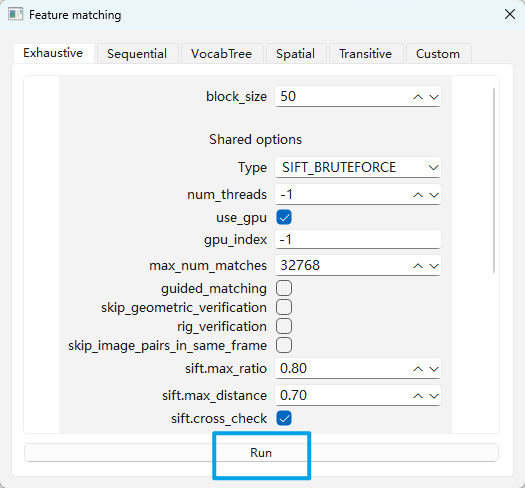Open the Sequential matching tab
This screenshot has width=525, height=488.
click(x=137, y=54)
